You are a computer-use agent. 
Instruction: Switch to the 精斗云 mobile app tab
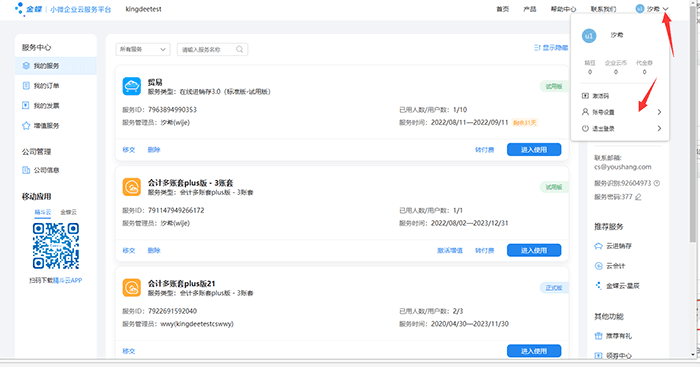click(x=43, y=212)
